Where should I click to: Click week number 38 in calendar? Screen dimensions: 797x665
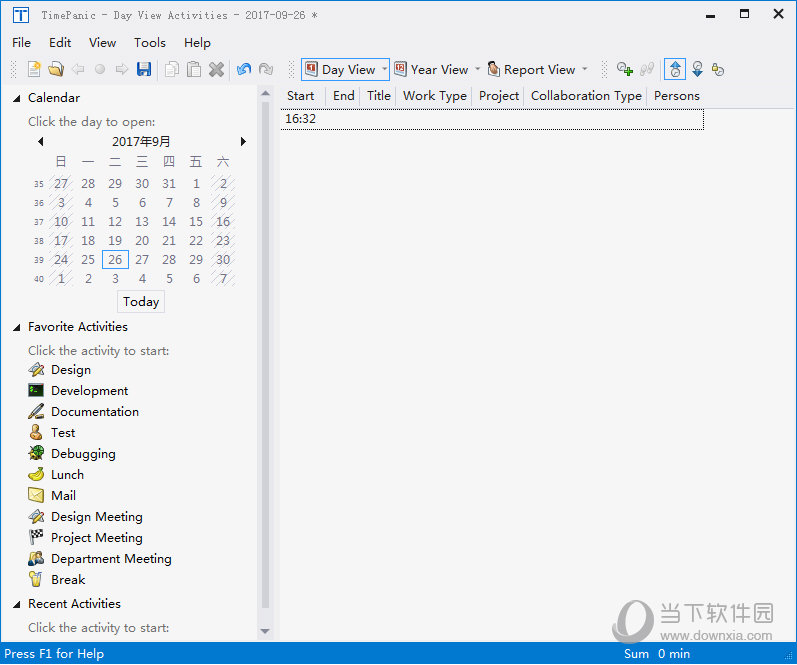pyautogui.click(x=39, y=241)
